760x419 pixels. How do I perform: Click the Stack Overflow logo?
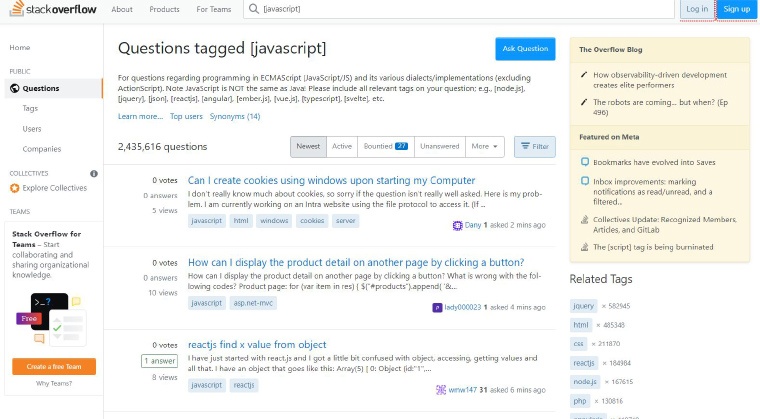[x=53, y=9]
